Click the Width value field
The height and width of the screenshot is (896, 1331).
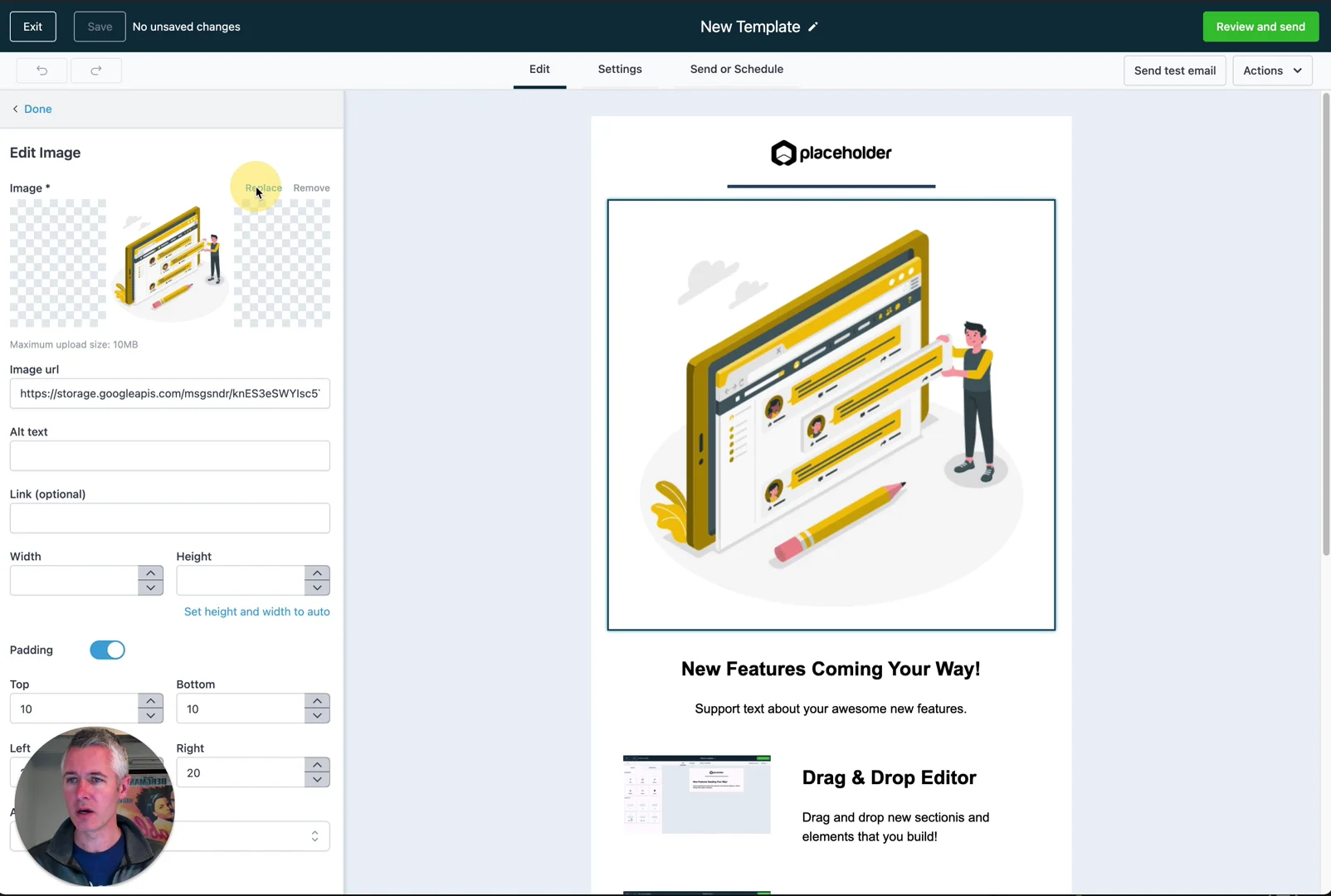[x=74, y=581]
